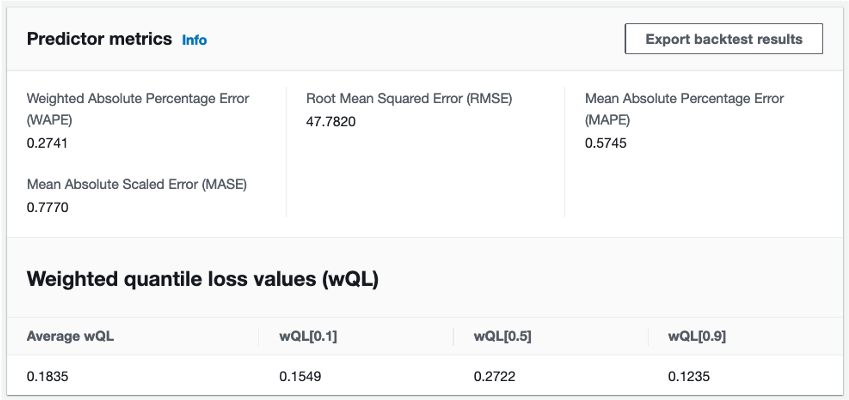Screen dimensions: 849x400
Task: Click the wQL[0.5] column header
Action: coord(502,336)
